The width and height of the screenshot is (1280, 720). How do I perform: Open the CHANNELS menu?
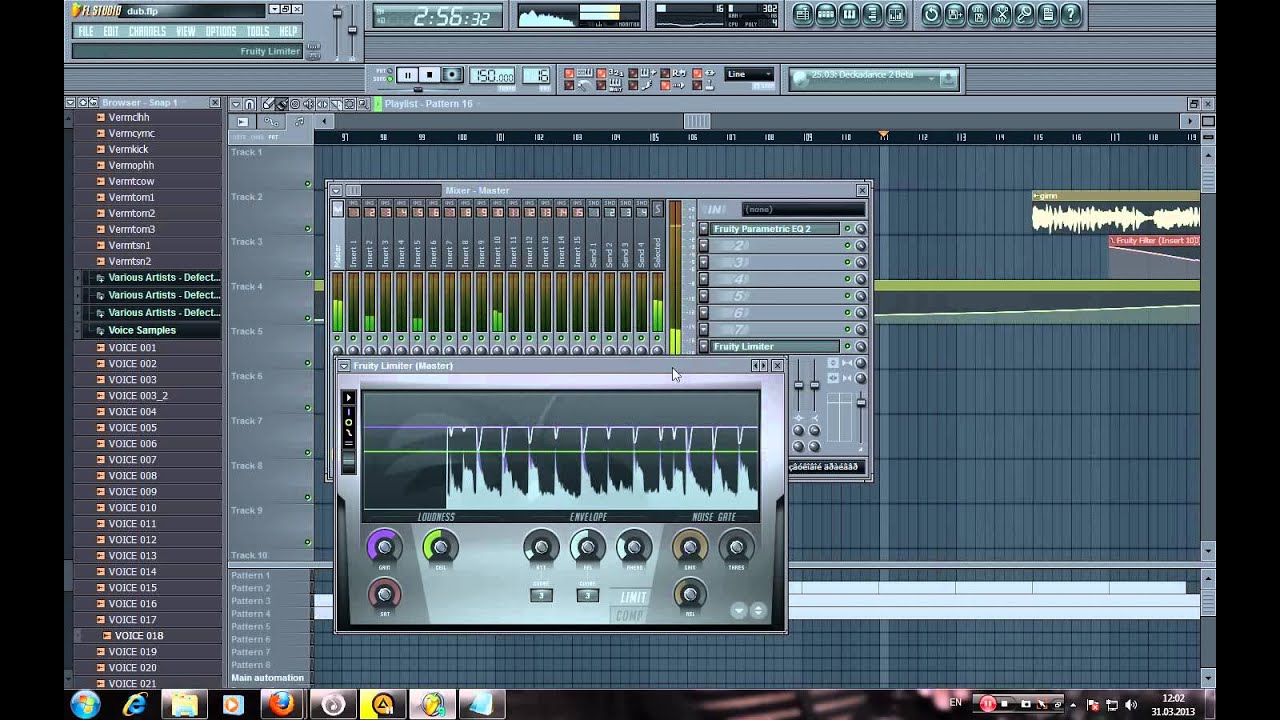click(147, 31)
